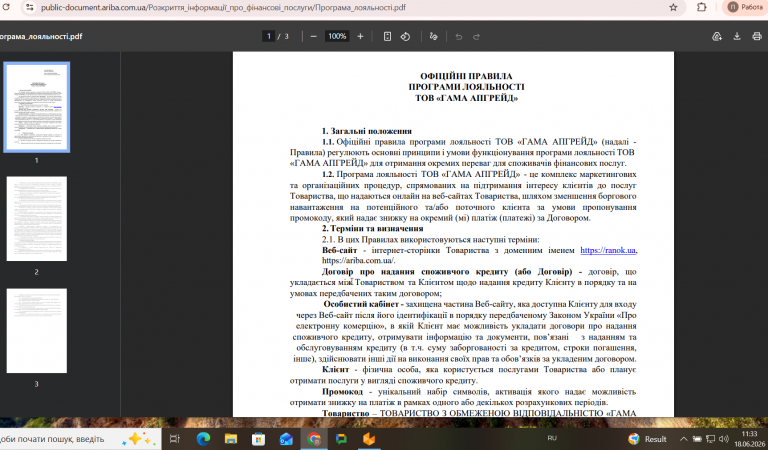
Task: Download the PDF file
Action: click(737, 36)
